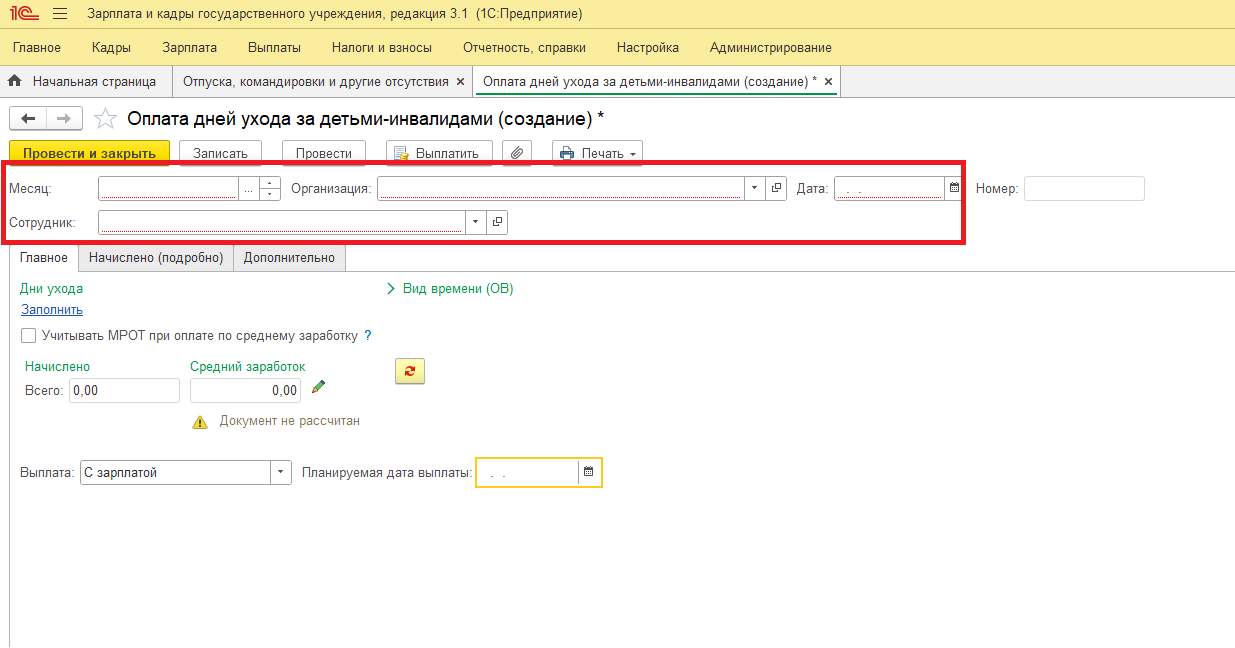
Task: Open the Настройка menu
Action: (648, 47)
